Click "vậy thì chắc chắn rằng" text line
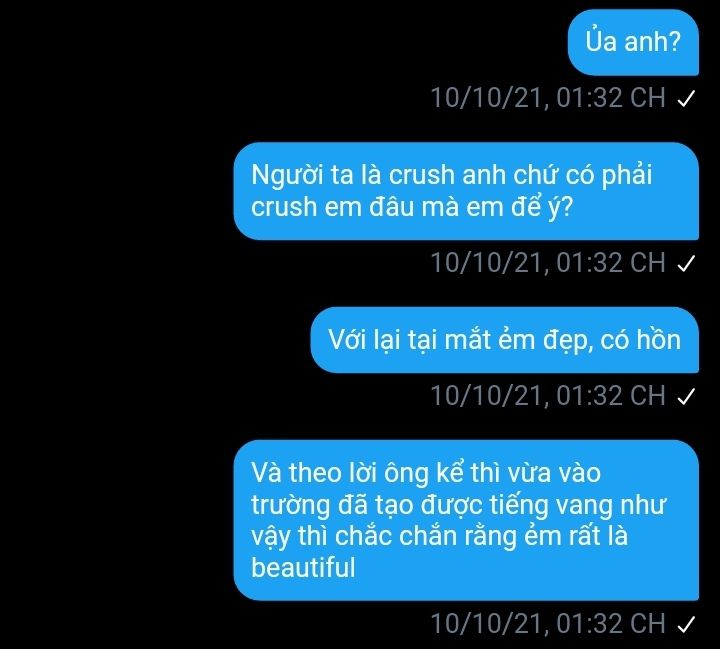 [384, 536]
